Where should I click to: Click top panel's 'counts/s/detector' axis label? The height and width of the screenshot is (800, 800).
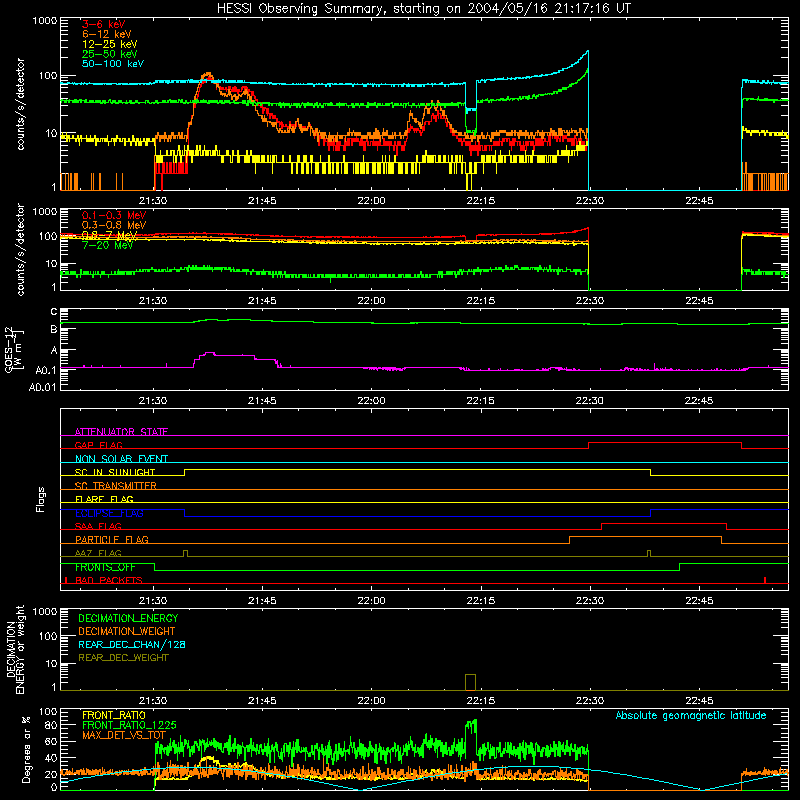click(21, 104)
